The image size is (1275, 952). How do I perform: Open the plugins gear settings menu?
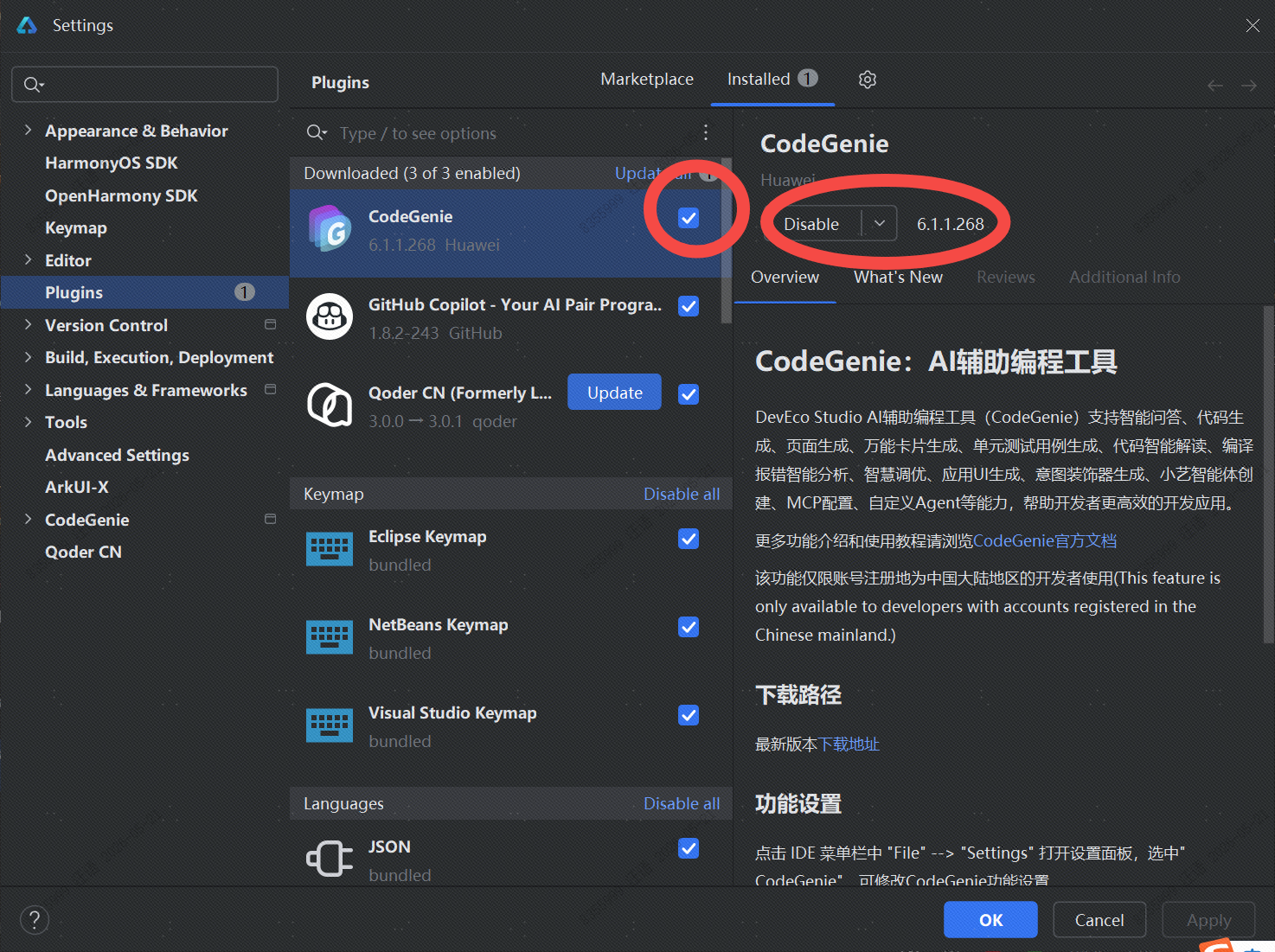coord(868,80)
